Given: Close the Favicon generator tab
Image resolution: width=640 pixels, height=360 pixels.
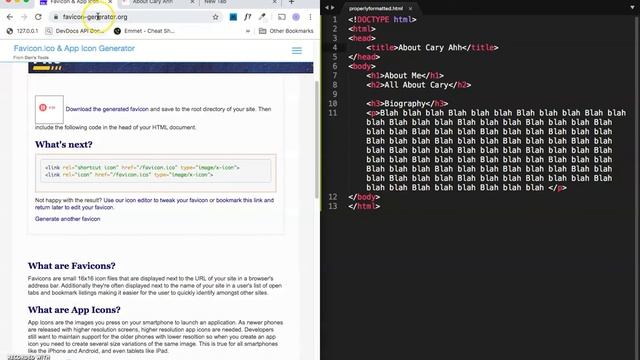Looking at the screenshot, I should 110,2.
